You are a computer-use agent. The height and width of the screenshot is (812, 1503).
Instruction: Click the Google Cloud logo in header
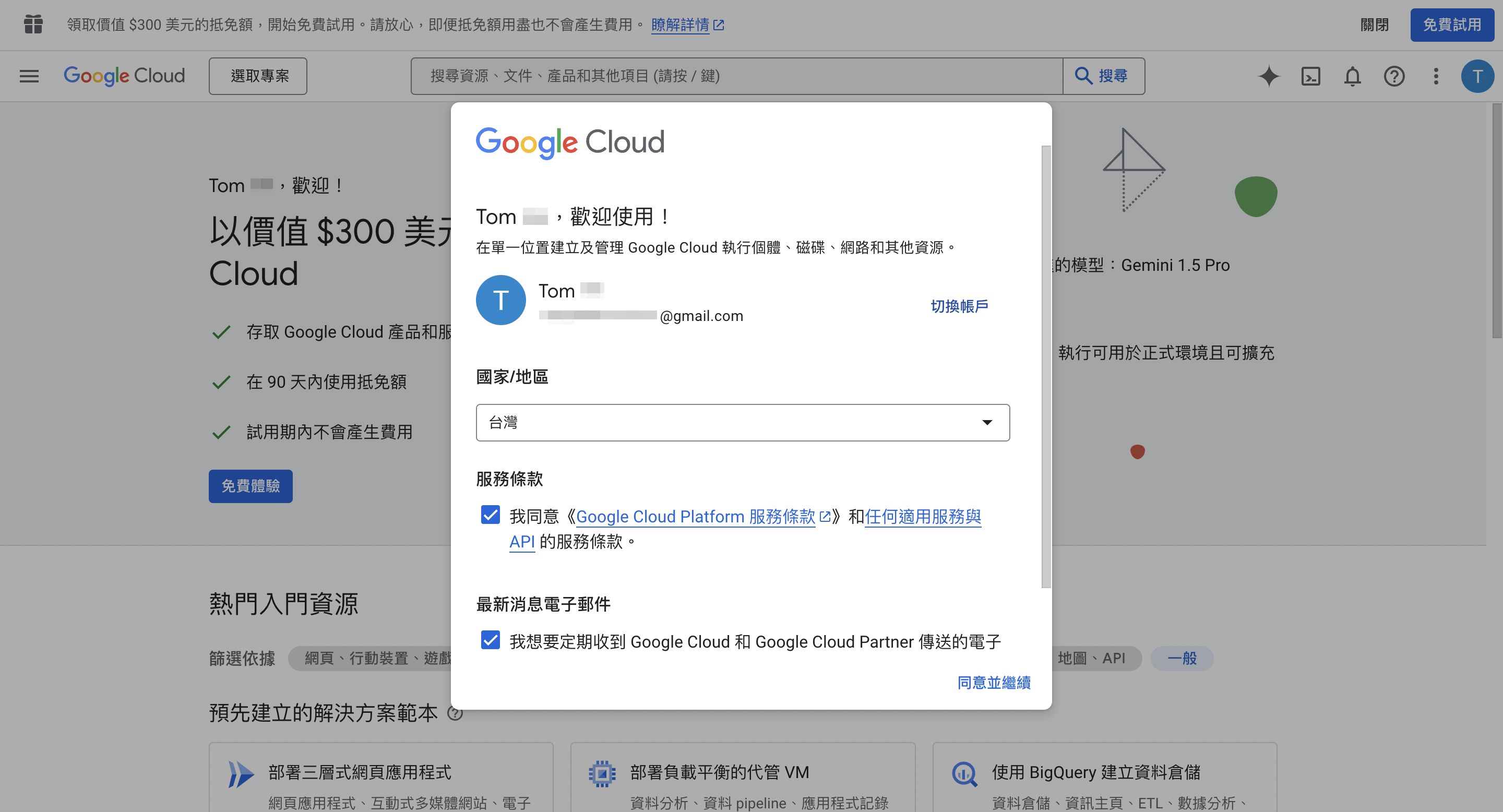[x=124, y=76]
